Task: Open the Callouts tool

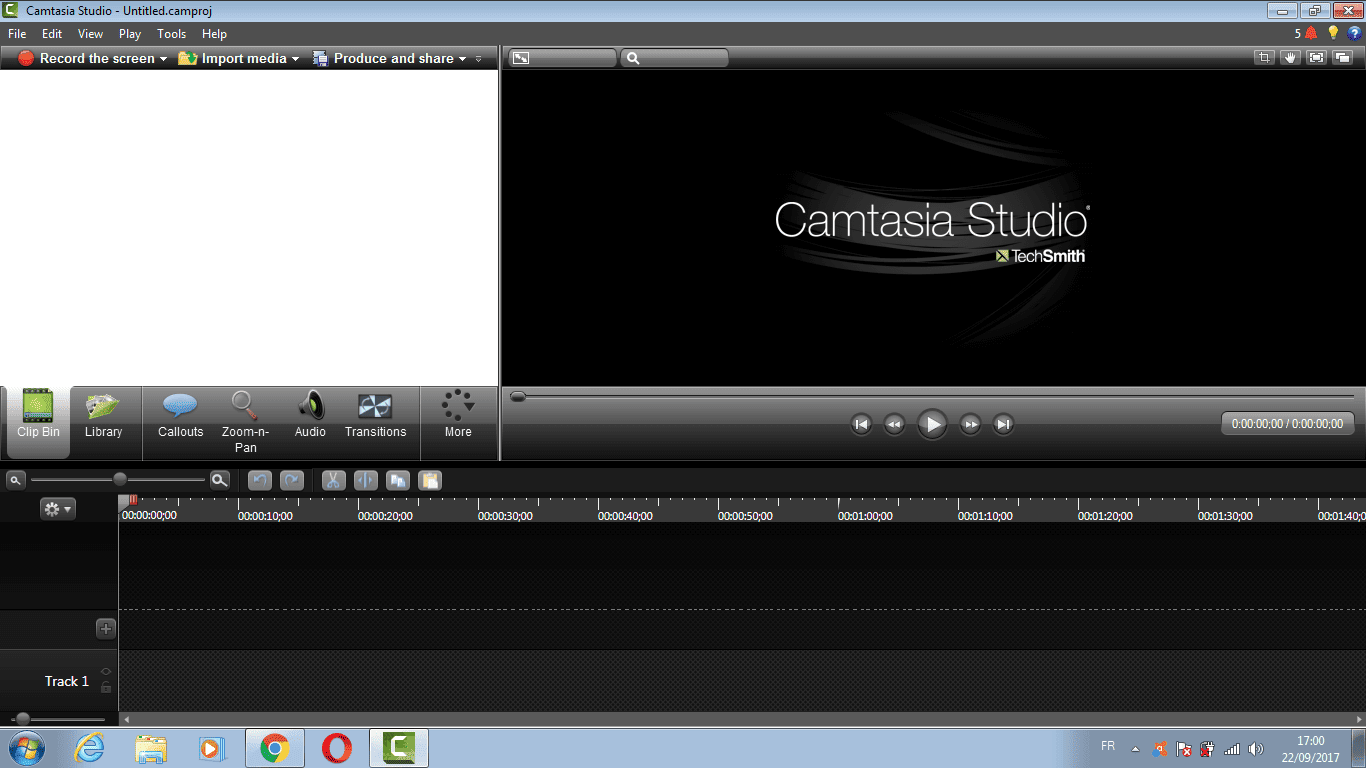Action: (180, 416)
